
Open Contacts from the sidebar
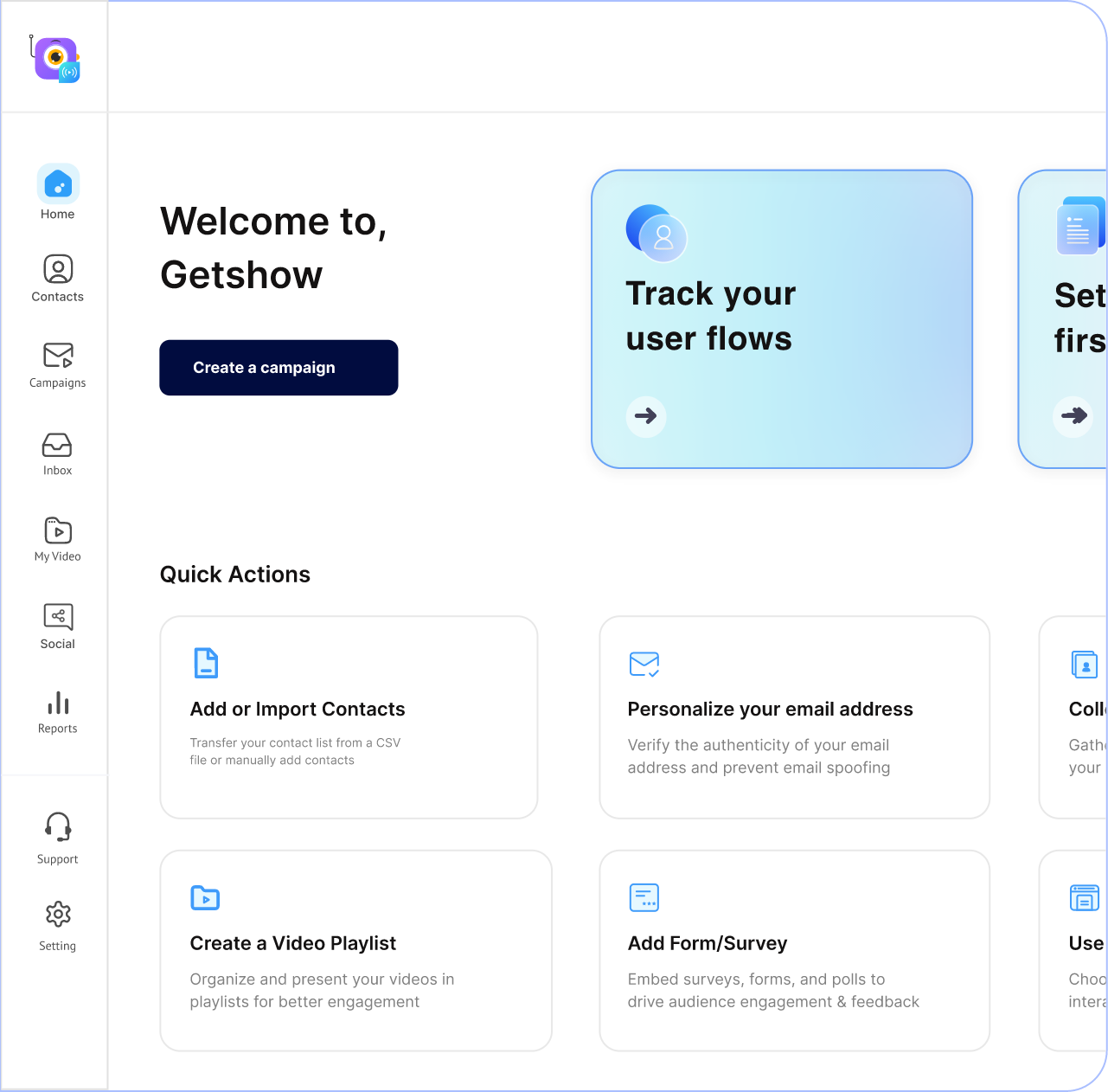coord(58,269)
